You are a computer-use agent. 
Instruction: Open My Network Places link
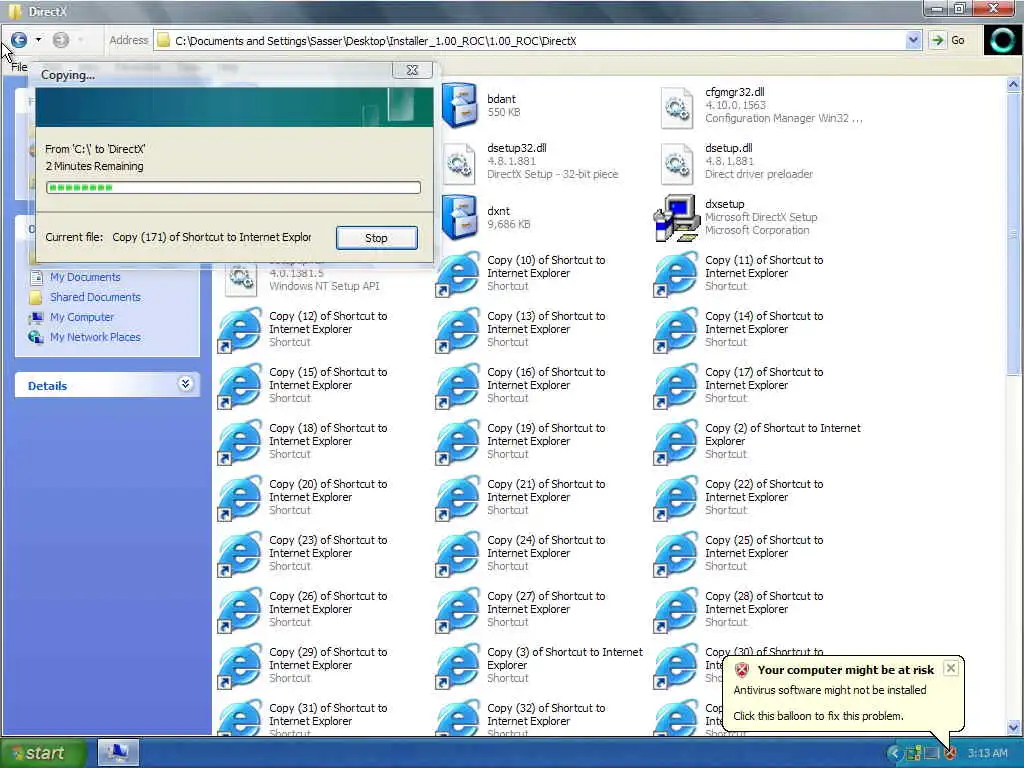point(95,337)
